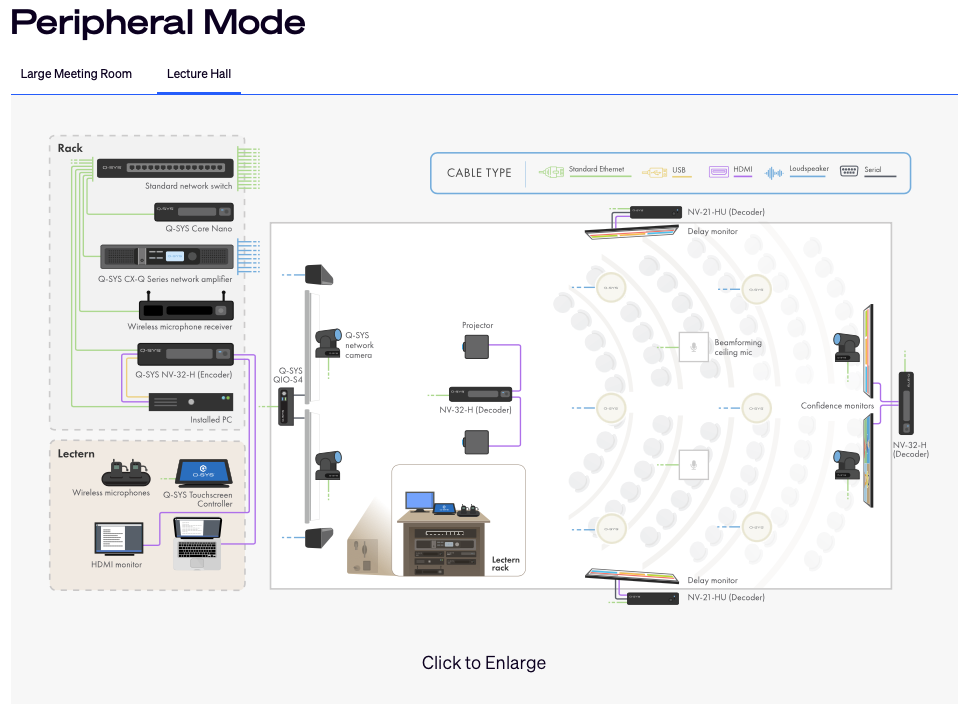The height and width of the screenshot is (719, 975).
Task: Click the Wireless microphone receiver icon
Action: (x=186, y=308)
